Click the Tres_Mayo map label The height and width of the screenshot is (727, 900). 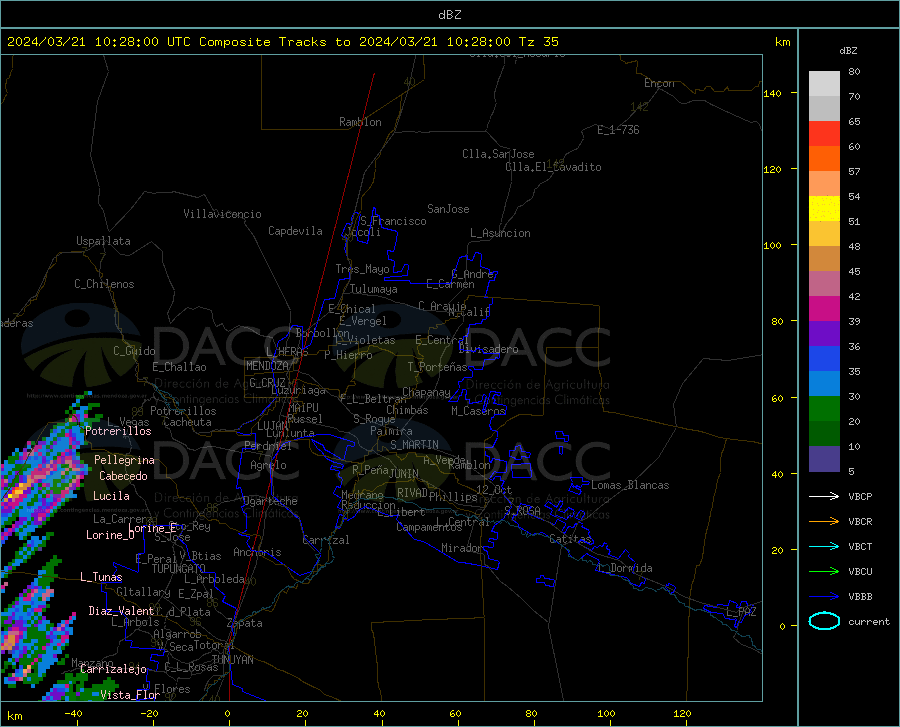(x=362, y=269)
